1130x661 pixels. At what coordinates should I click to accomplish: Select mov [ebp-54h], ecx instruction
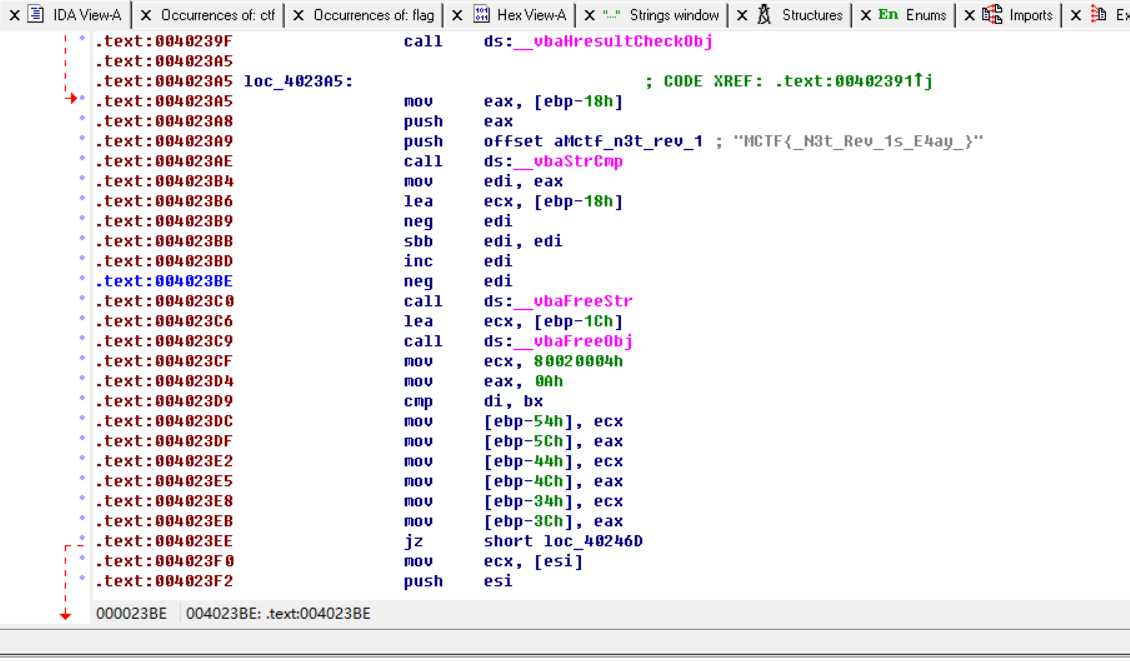513,422
